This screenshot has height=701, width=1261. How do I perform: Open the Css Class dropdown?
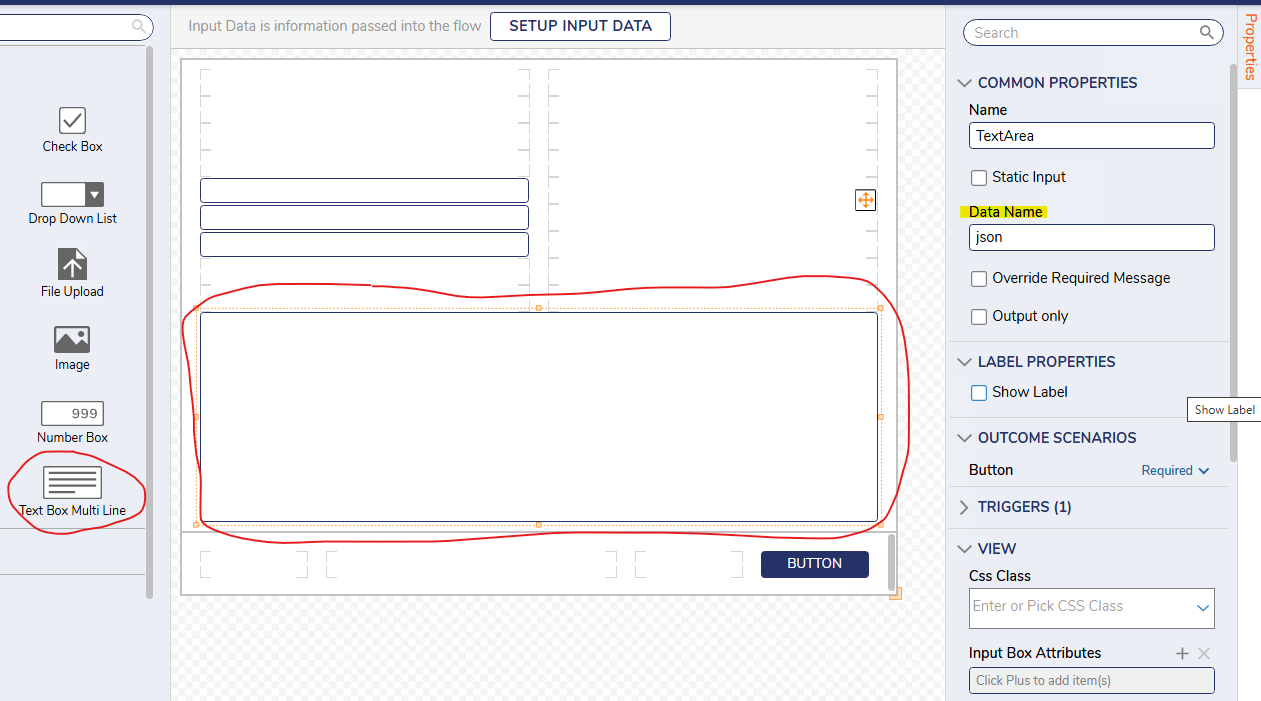1202,608
